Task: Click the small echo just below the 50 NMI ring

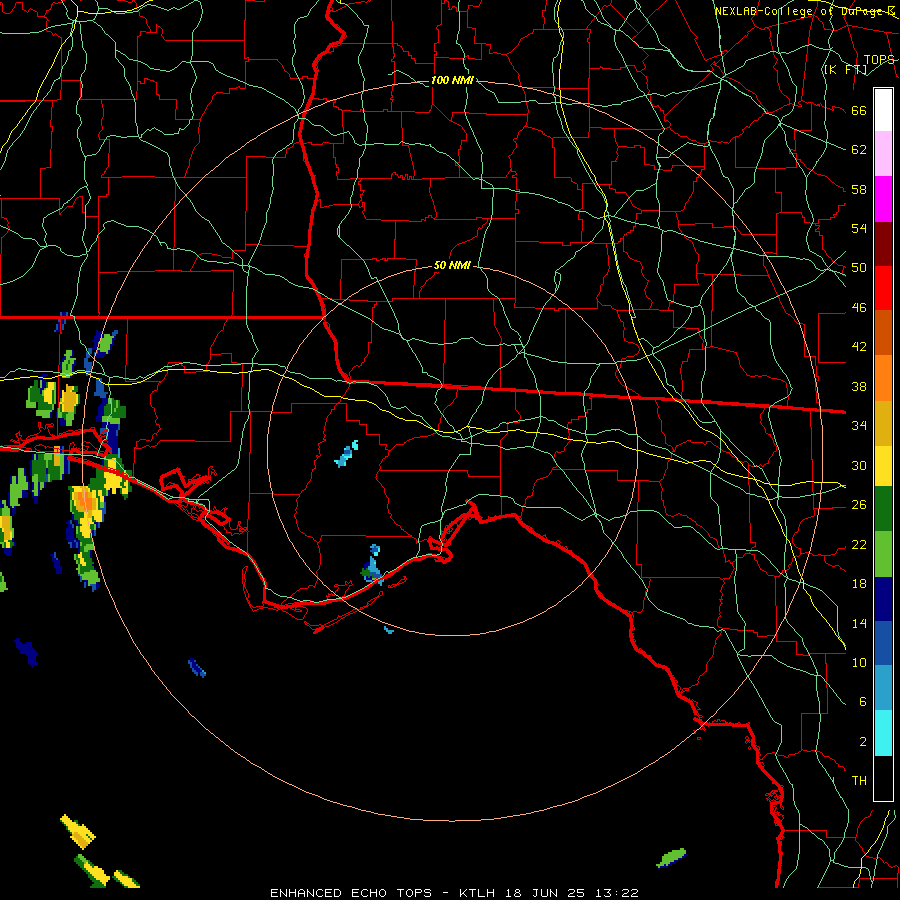Action: coord(389,630)
